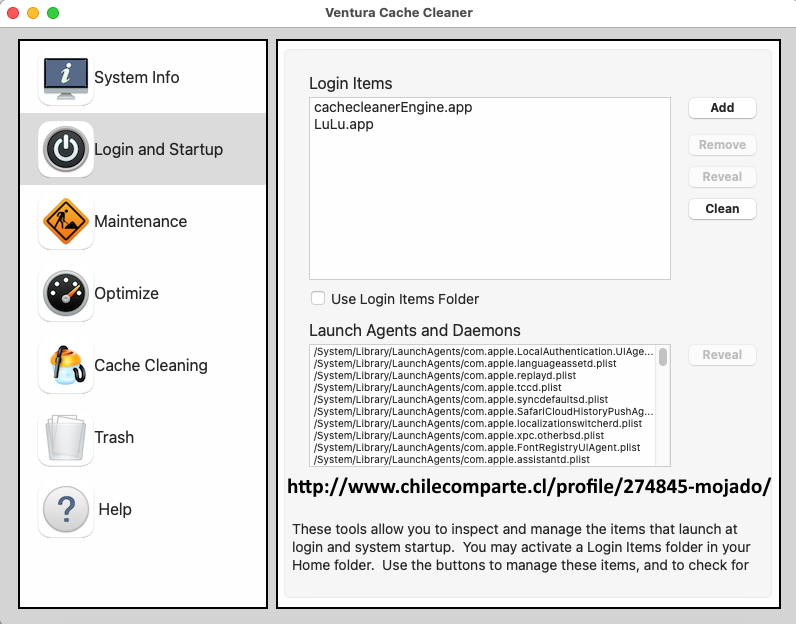This screenshot has width=796, height=624.
Task: Click the green zoom window button
Action: click(x=53, y=13)
